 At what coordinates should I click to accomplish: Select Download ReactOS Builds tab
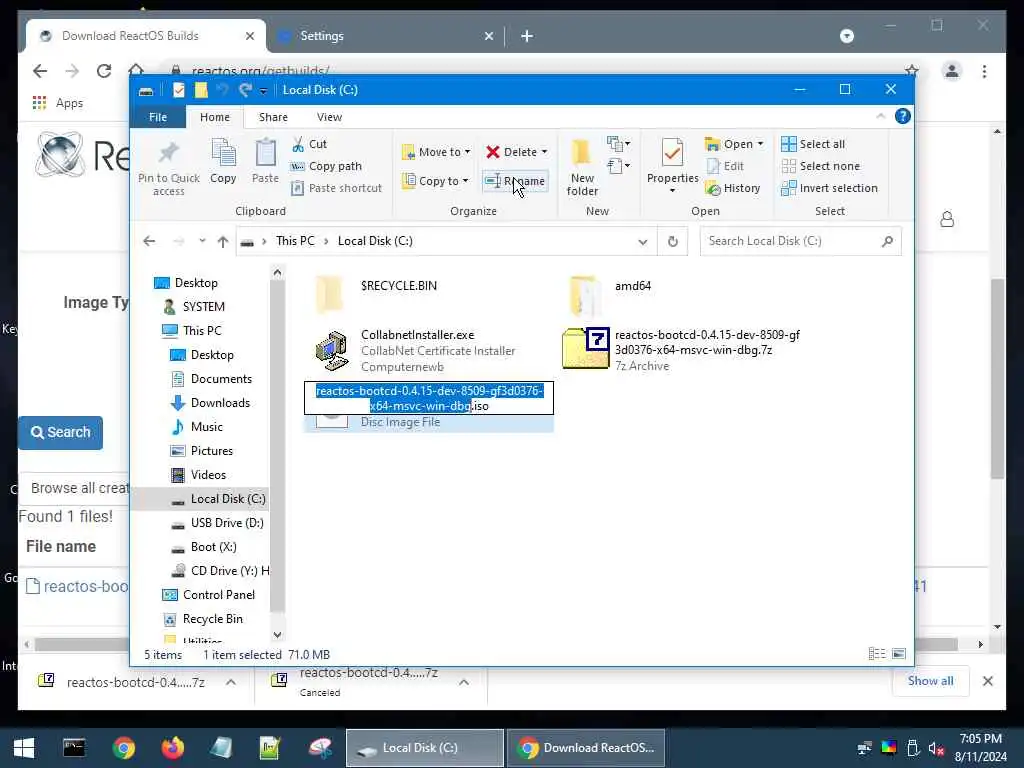pos(146,36)
